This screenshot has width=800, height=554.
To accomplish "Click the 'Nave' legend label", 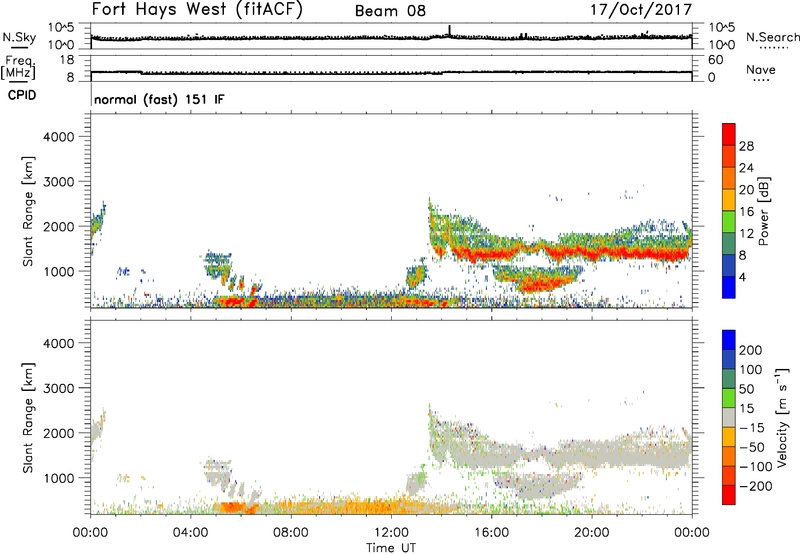I will click(x=761, y=70).
